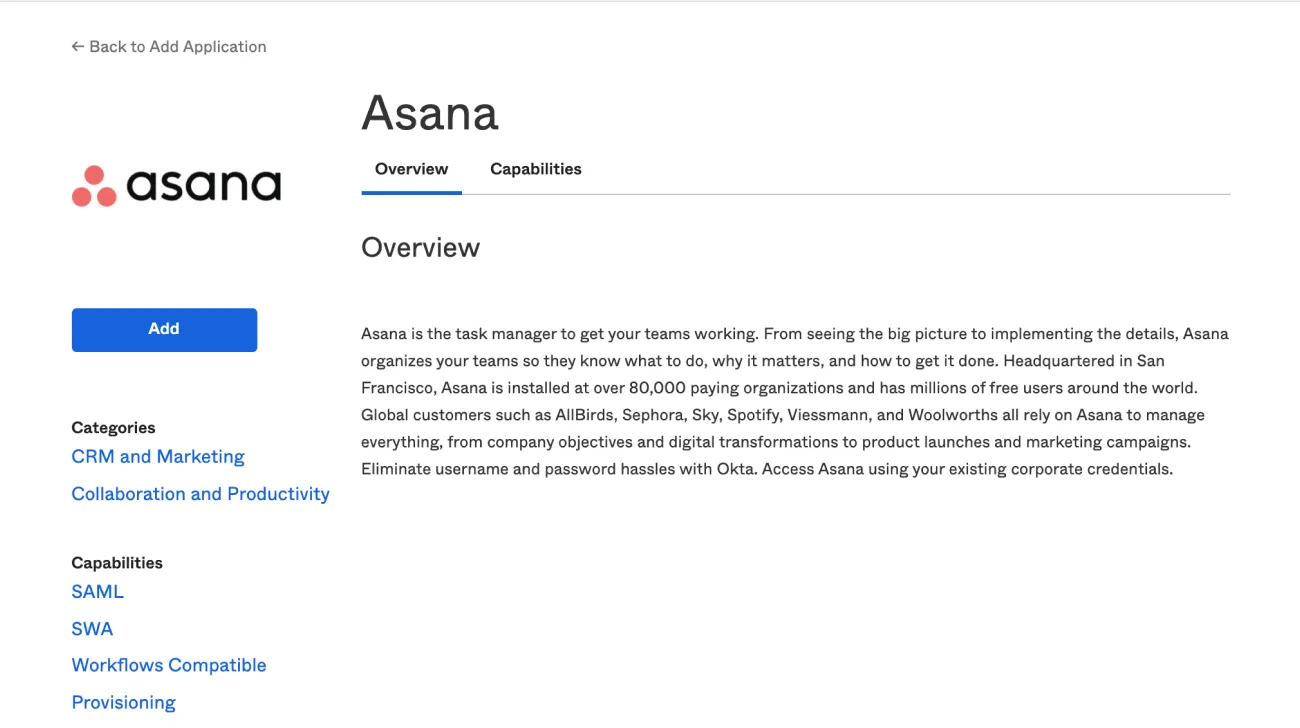Click the back arrow icon
The width and height of the screenshot is (1300, 728).
[x=77, y=46]
